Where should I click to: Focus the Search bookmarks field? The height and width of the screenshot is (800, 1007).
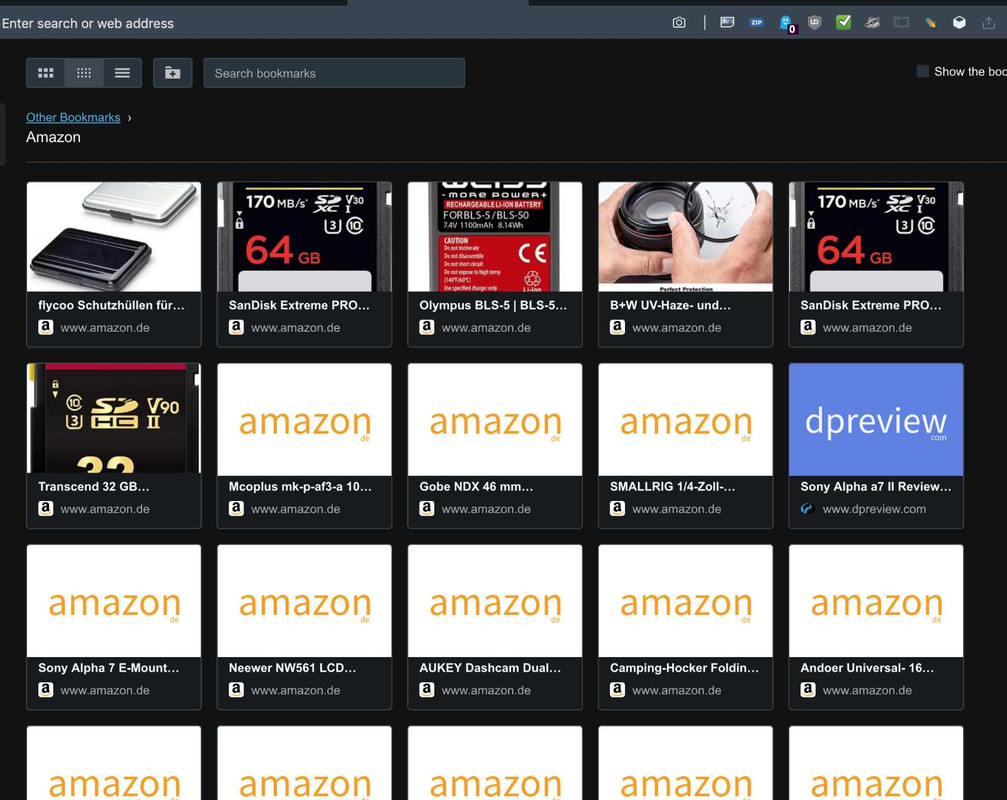pyautogui.click(x=334, y=73)
